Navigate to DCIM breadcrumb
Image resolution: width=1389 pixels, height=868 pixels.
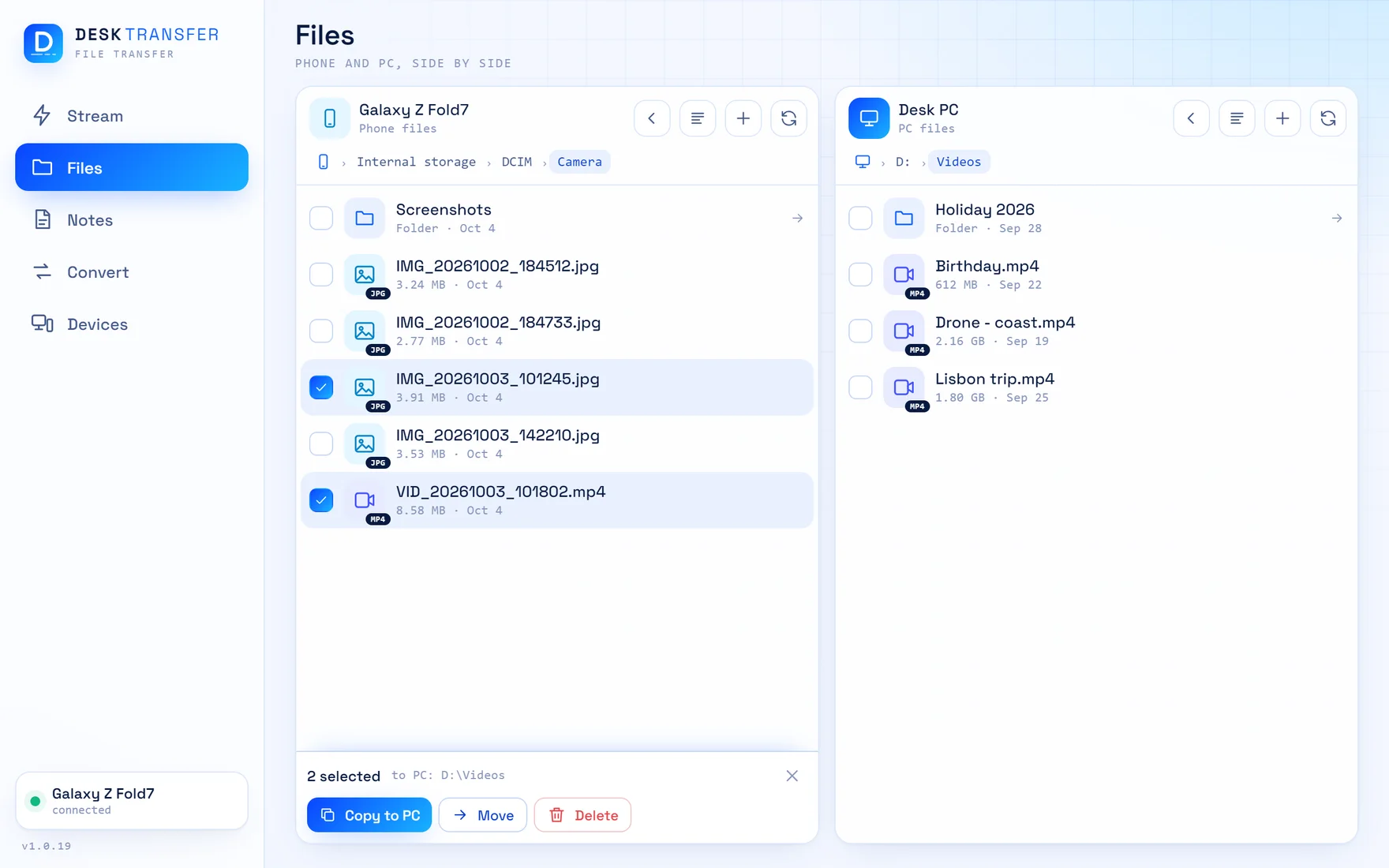(517, 162)
